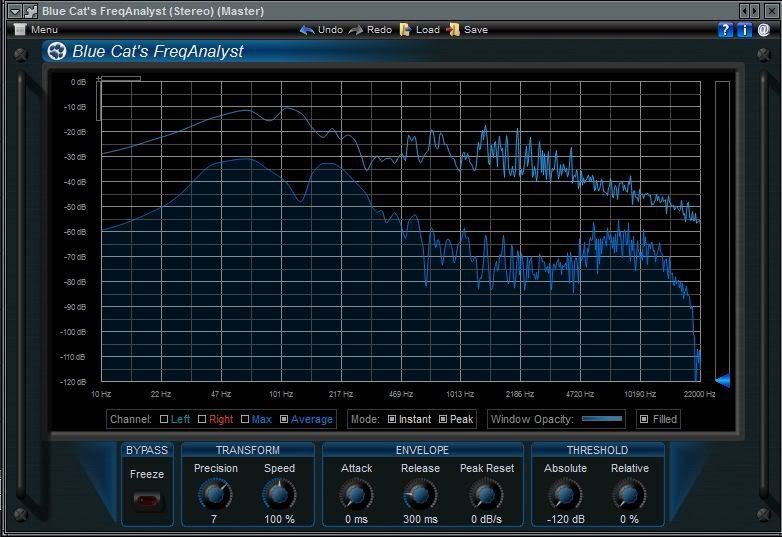Click title bar previous arrow
Viewport: 782px width, 537px height.
coord(745,10)
